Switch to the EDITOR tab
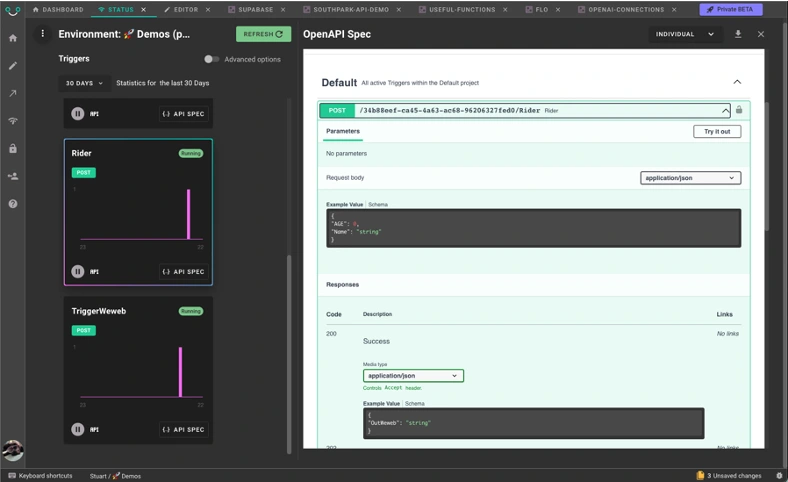 click(x=181, y=10)
